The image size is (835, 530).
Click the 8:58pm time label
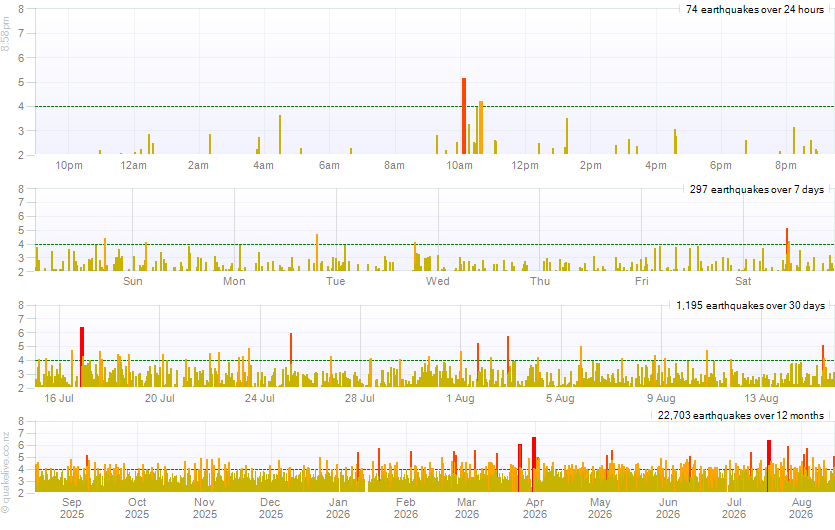[5, 34]
